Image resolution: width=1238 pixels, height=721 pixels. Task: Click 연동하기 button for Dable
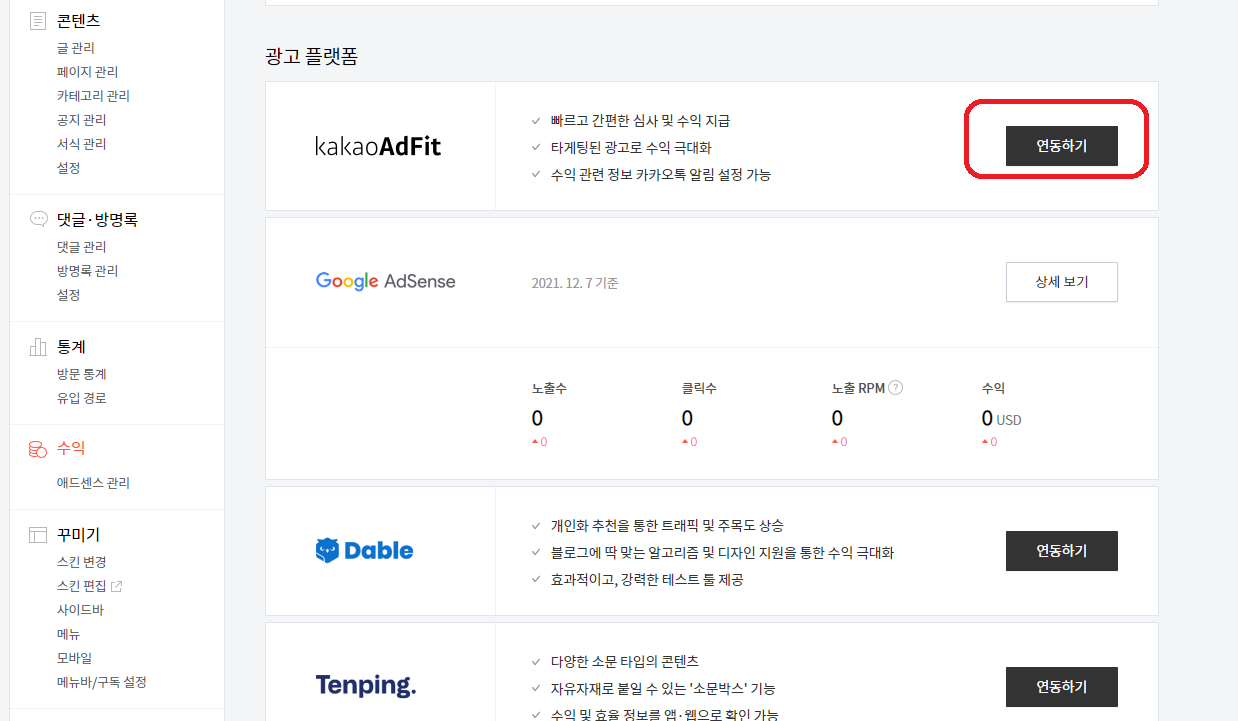pos(1061,551)
